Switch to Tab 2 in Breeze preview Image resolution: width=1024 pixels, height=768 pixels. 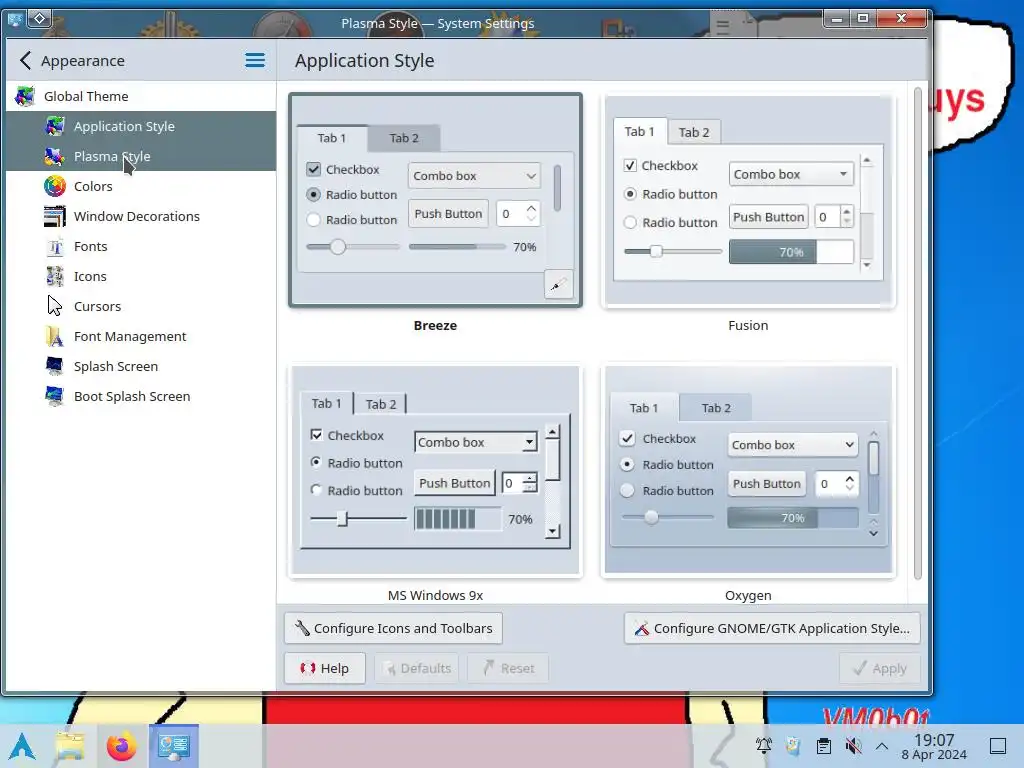404,138
